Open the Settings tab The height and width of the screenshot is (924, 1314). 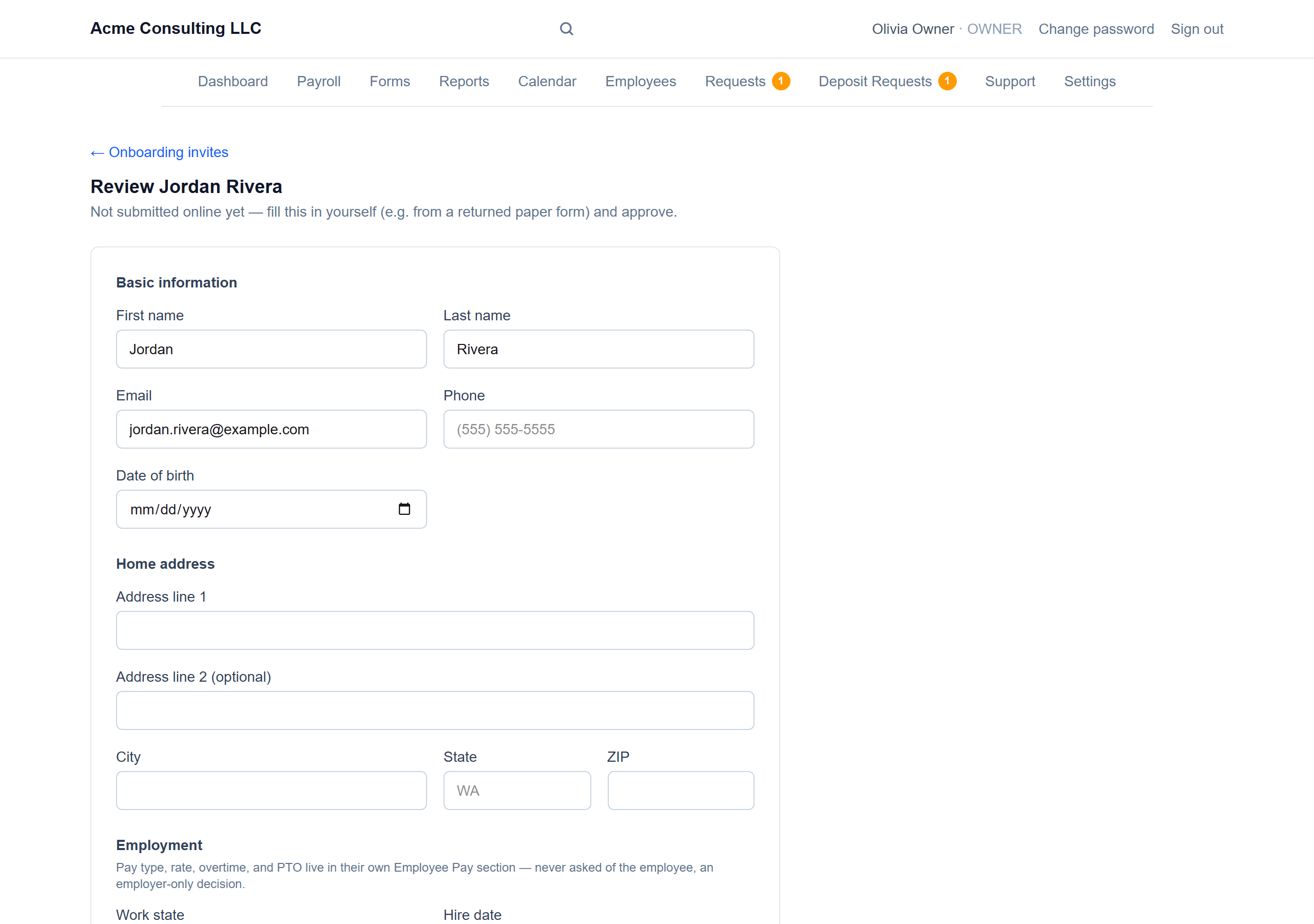coord(1090,81)
